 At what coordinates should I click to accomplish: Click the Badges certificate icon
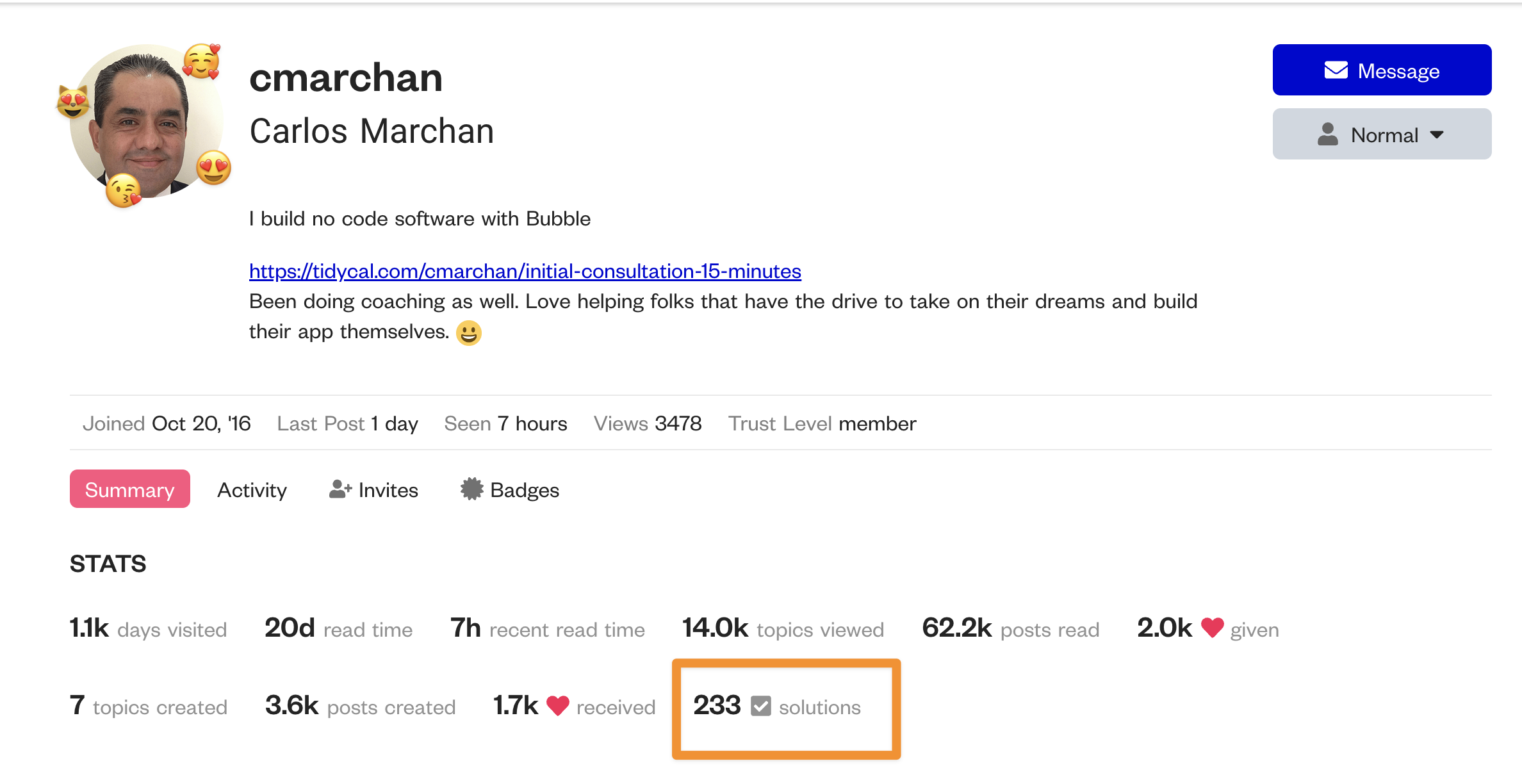[x=471, y=489]
